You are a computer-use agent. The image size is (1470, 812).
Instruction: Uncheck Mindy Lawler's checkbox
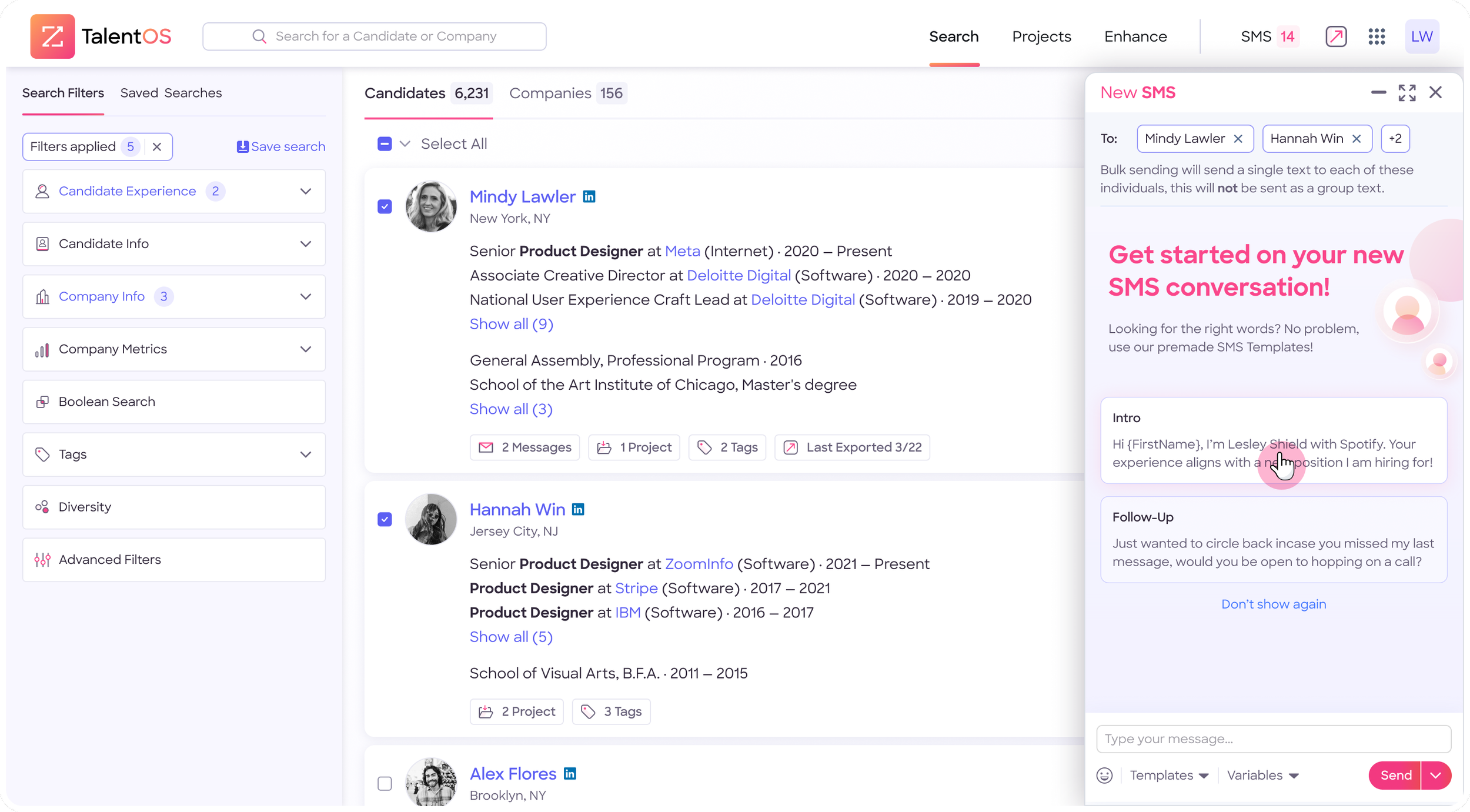pyautogui.click(x=385, y=207)
